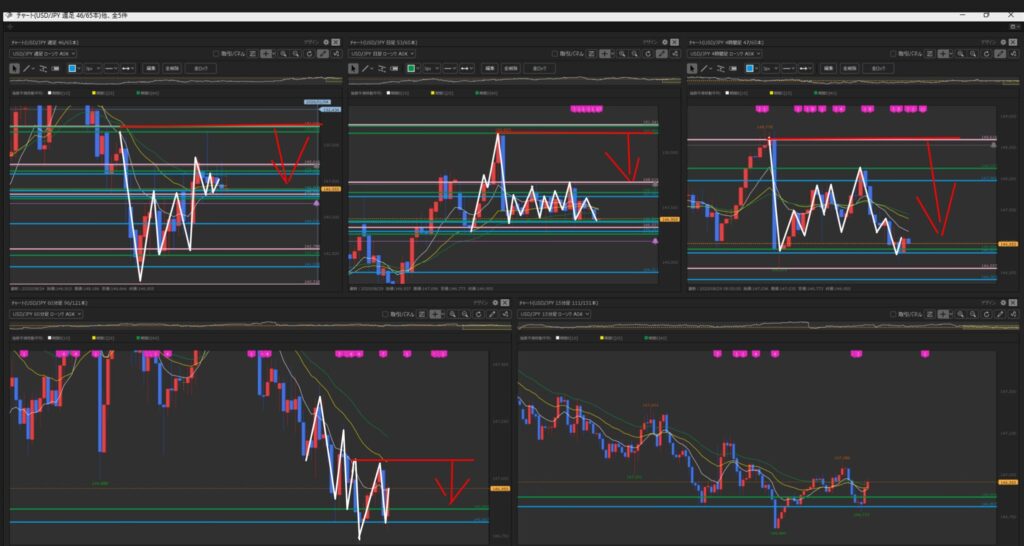The width and height of the screenshot is (1024, 546).
Task: Refresh the 15-minute chart
Action: pyautogui.click(x=986, y=314)
